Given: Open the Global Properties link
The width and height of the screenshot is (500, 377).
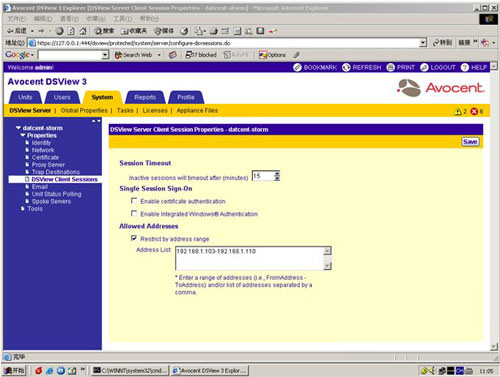Looking at the screenshot, I should point(84,110).
